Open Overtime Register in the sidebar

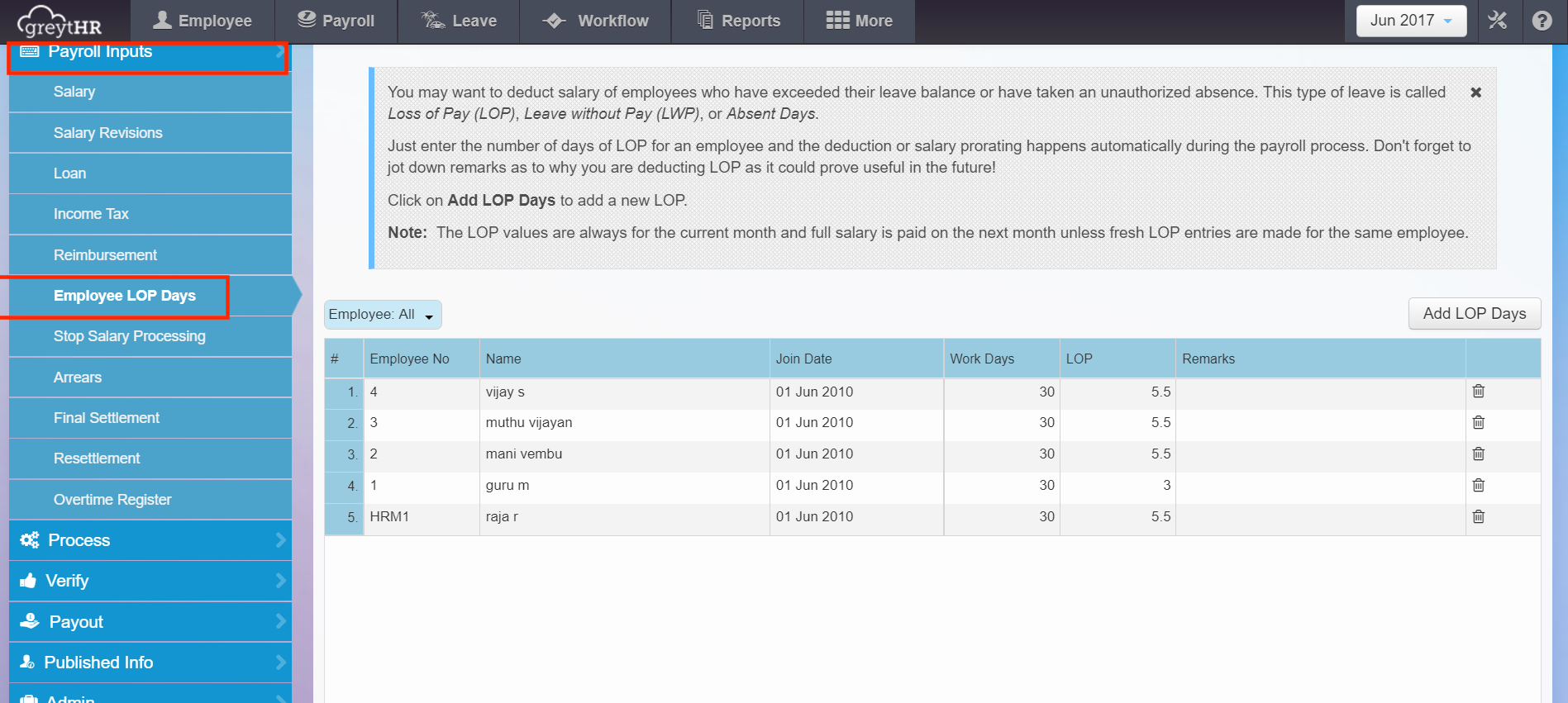point(150,500)
